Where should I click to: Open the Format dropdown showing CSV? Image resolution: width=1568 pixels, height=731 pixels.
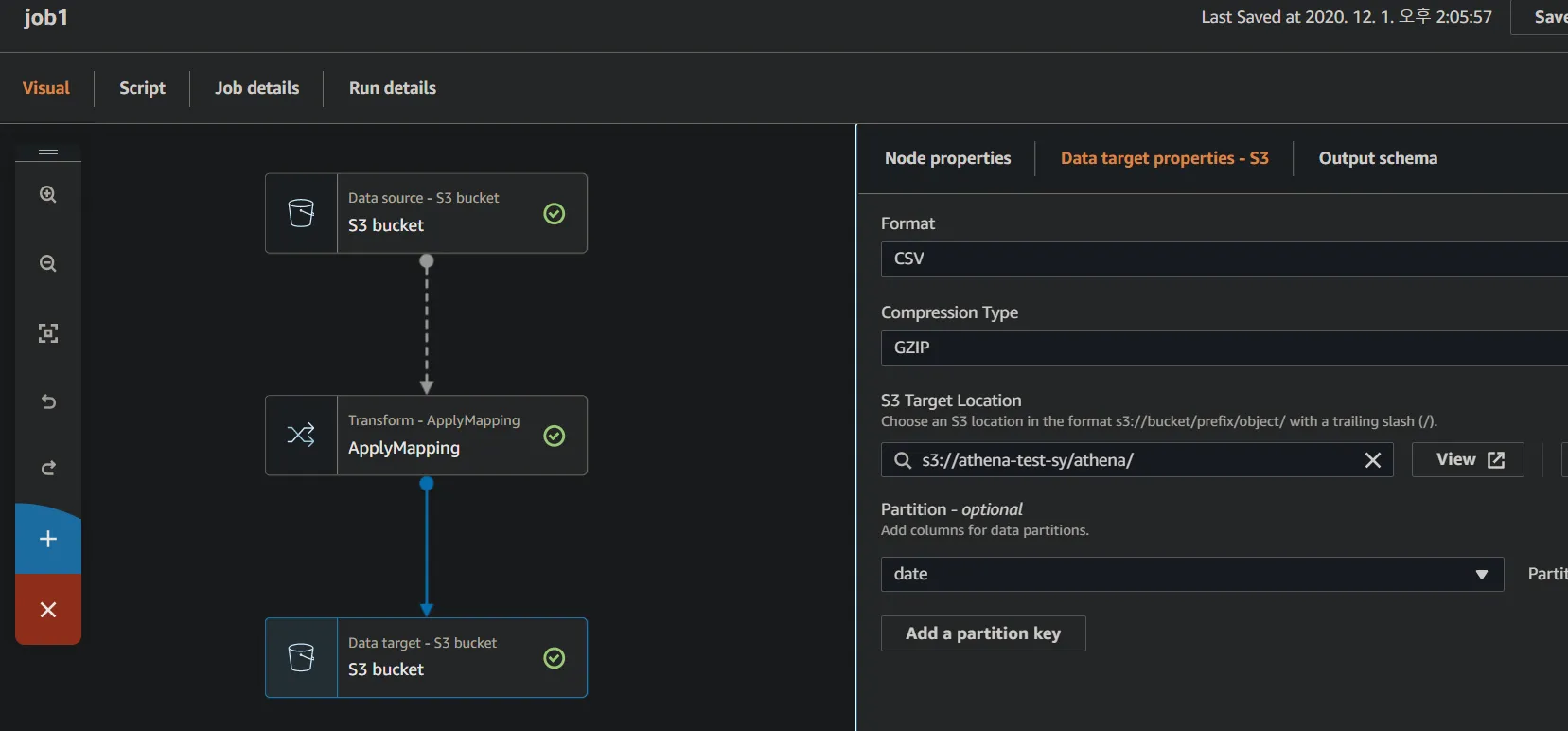point(1221,259)
